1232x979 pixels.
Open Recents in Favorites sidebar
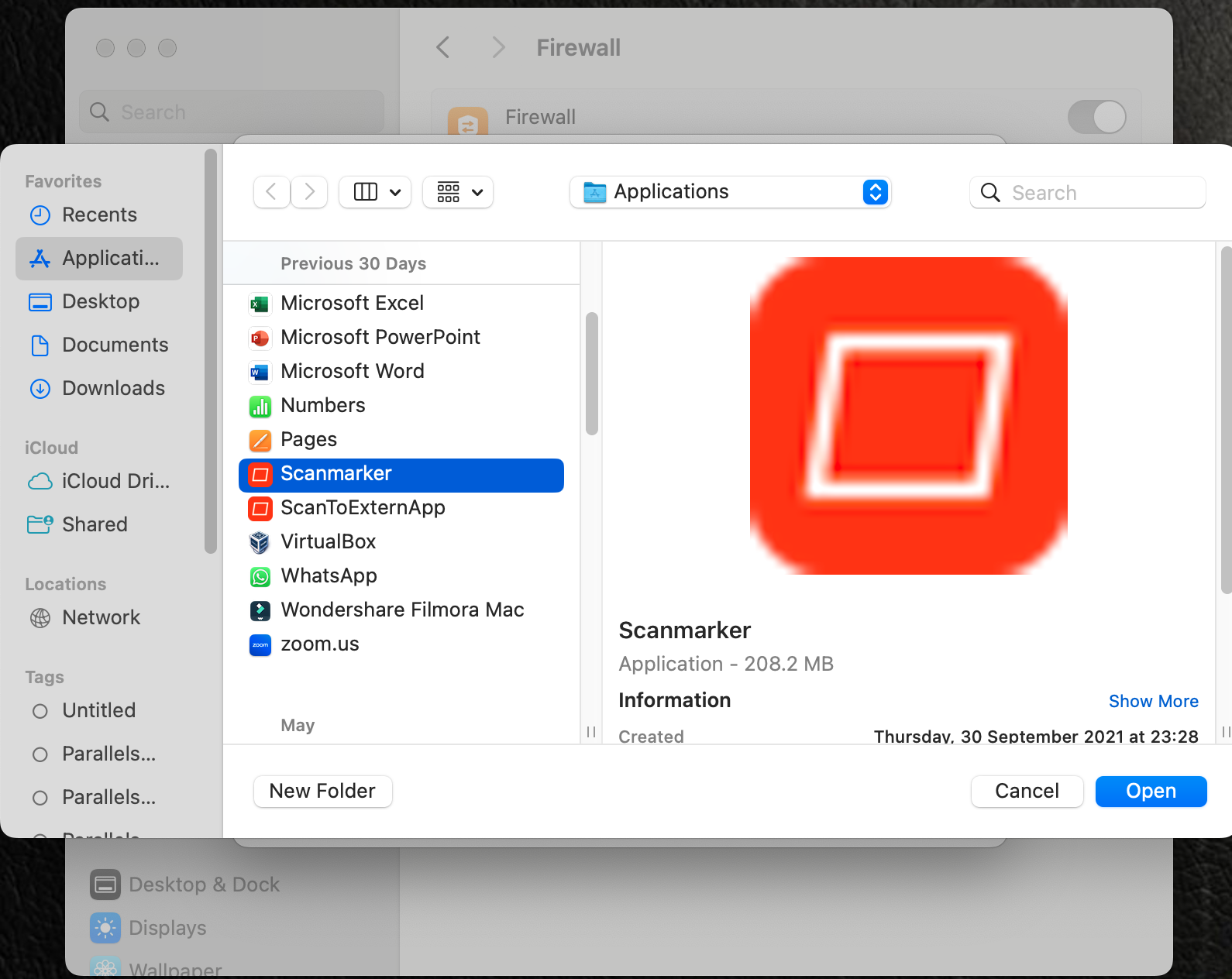(99, 215)
